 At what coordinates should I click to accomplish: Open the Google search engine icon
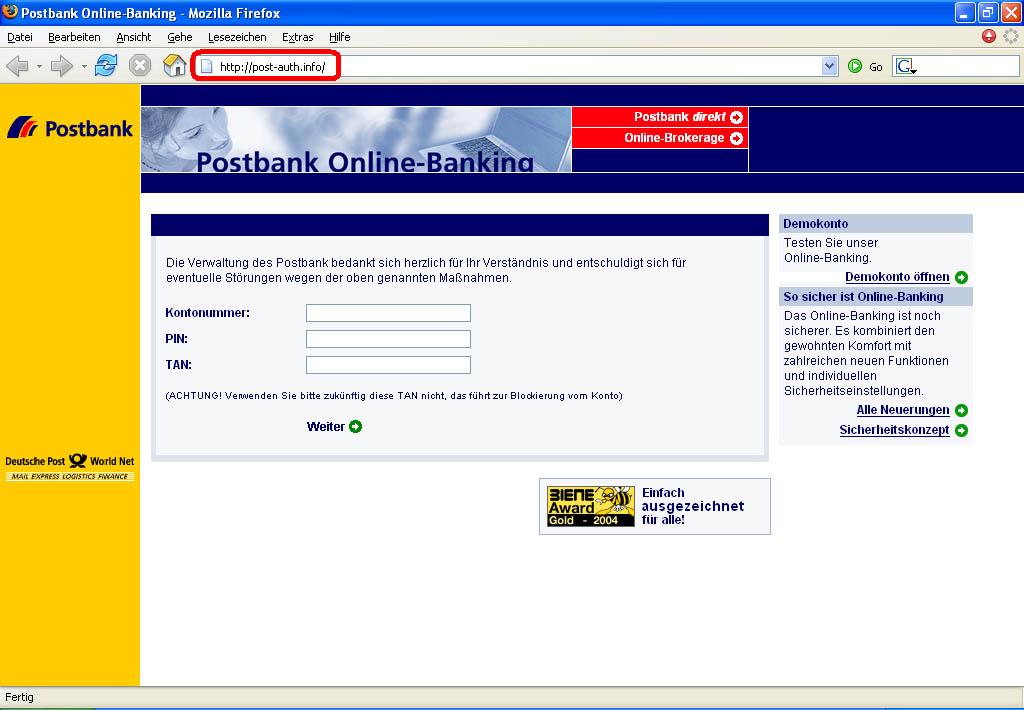905,66
